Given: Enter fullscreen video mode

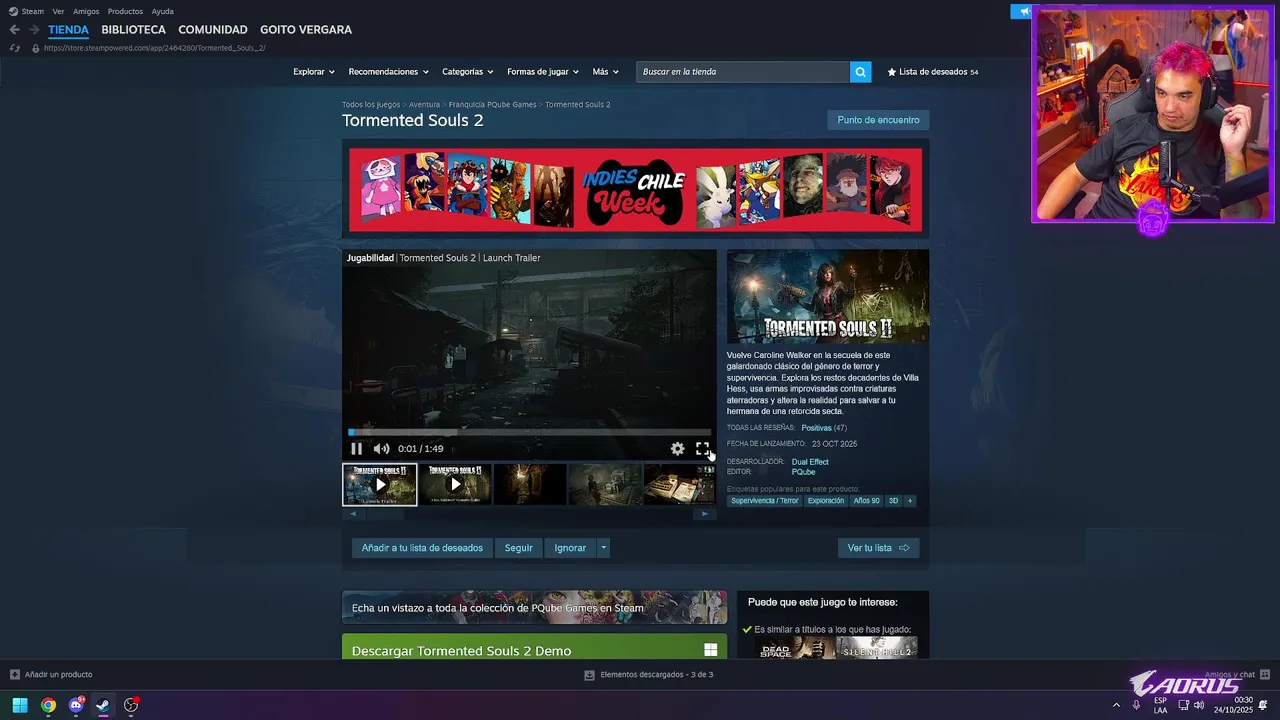Looking at the screenshot, I should tap(702, 449).
